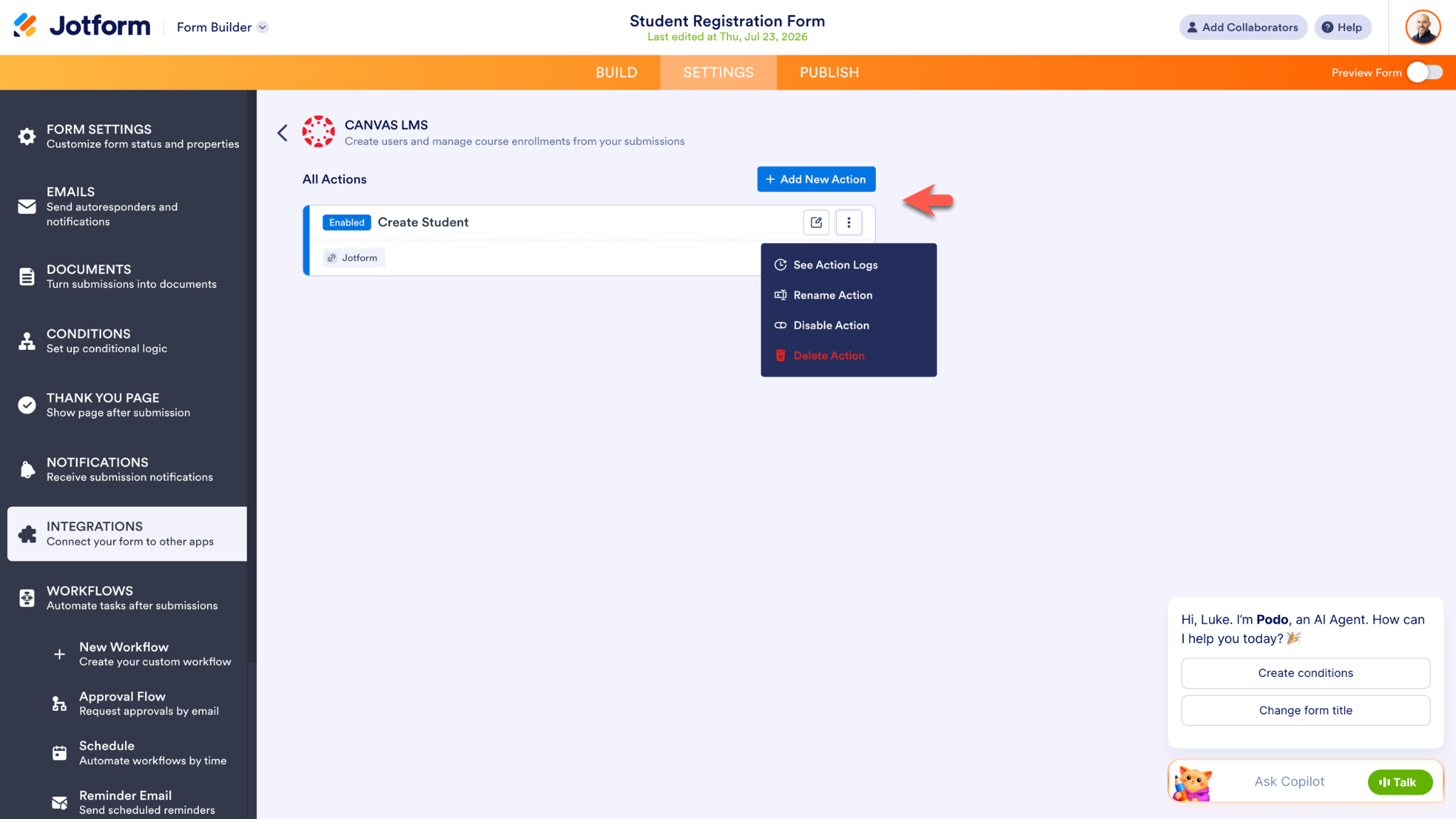Edit the Create Student action

816,223
